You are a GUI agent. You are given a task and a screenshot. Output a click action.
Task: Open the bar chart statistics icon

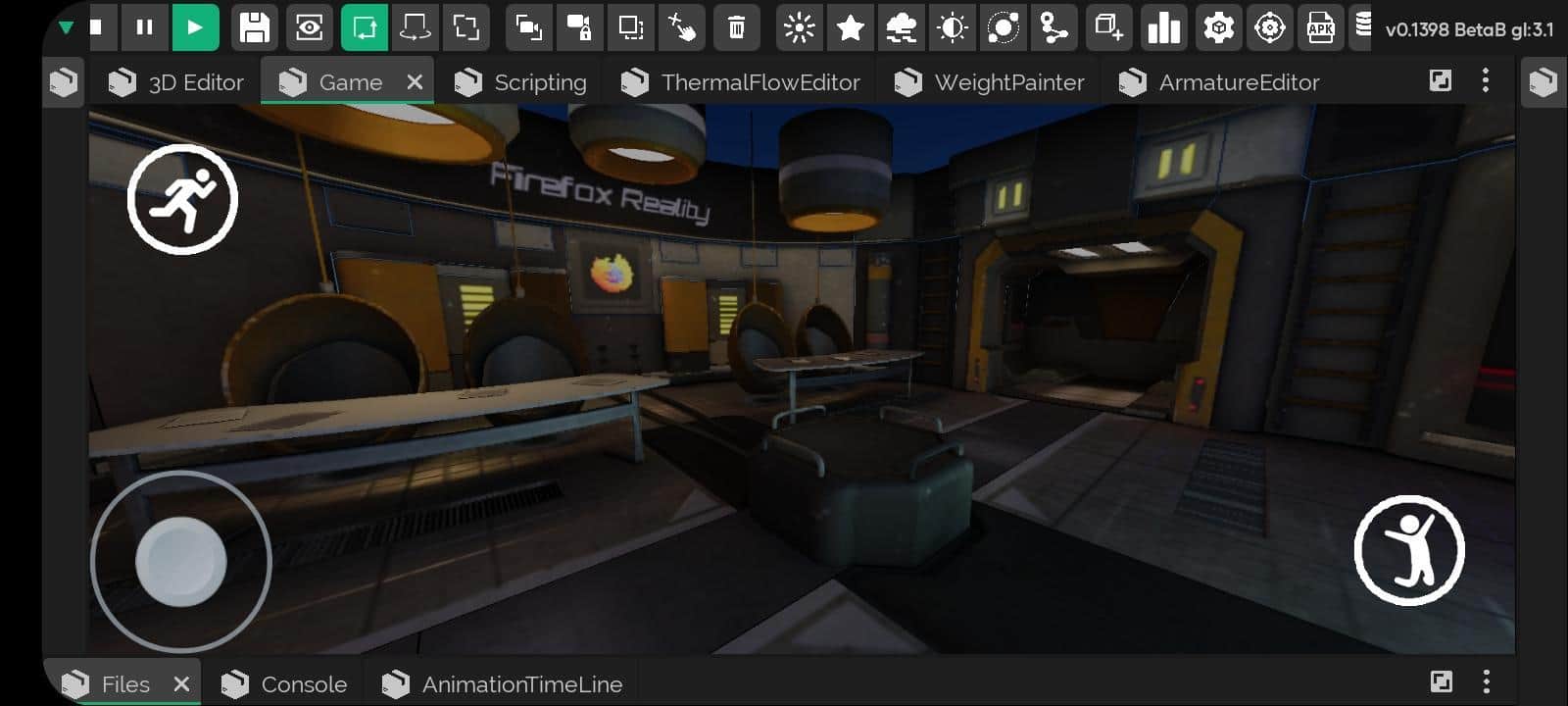point(1163,27)
